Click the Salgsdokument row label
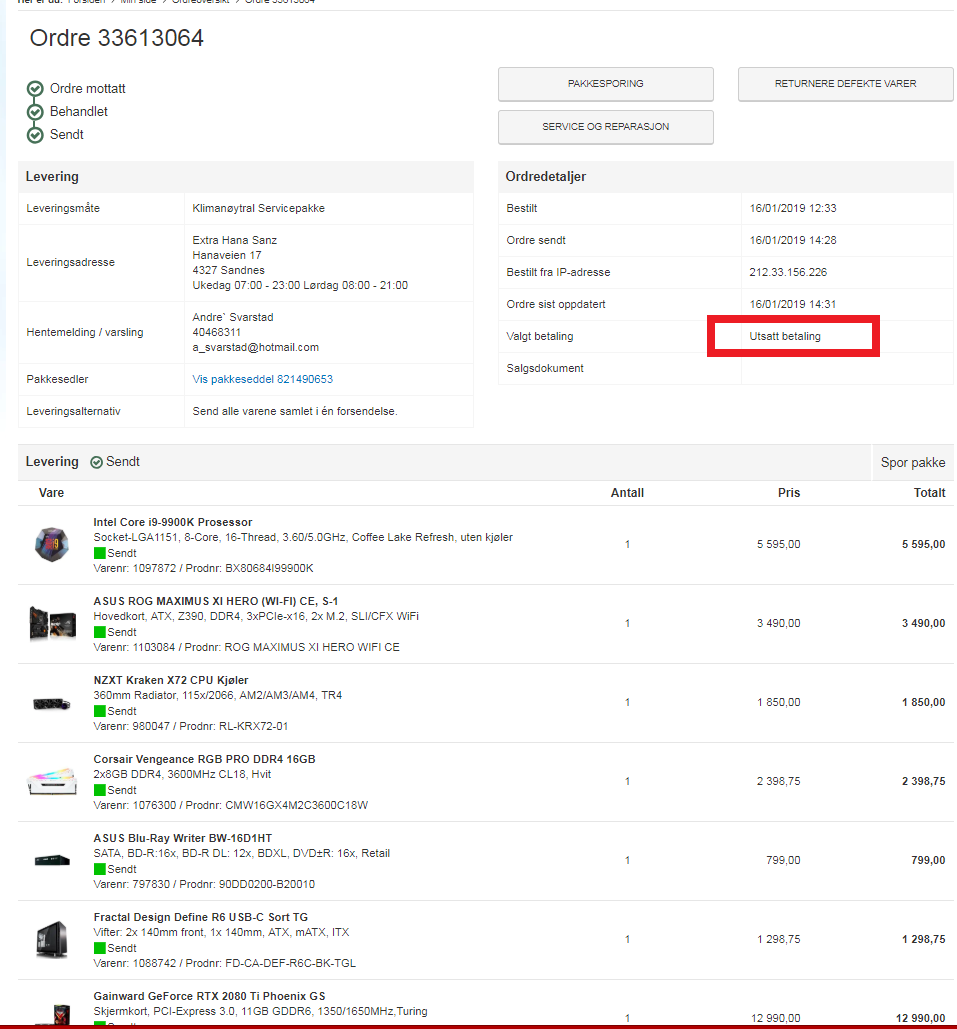 [x=545, y=369]
